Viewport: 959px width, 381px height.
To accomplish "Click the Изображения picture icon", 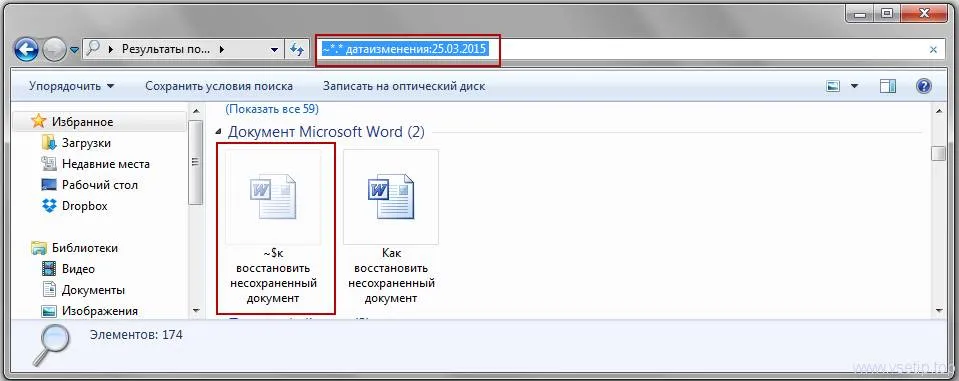I will pos(49,311).
